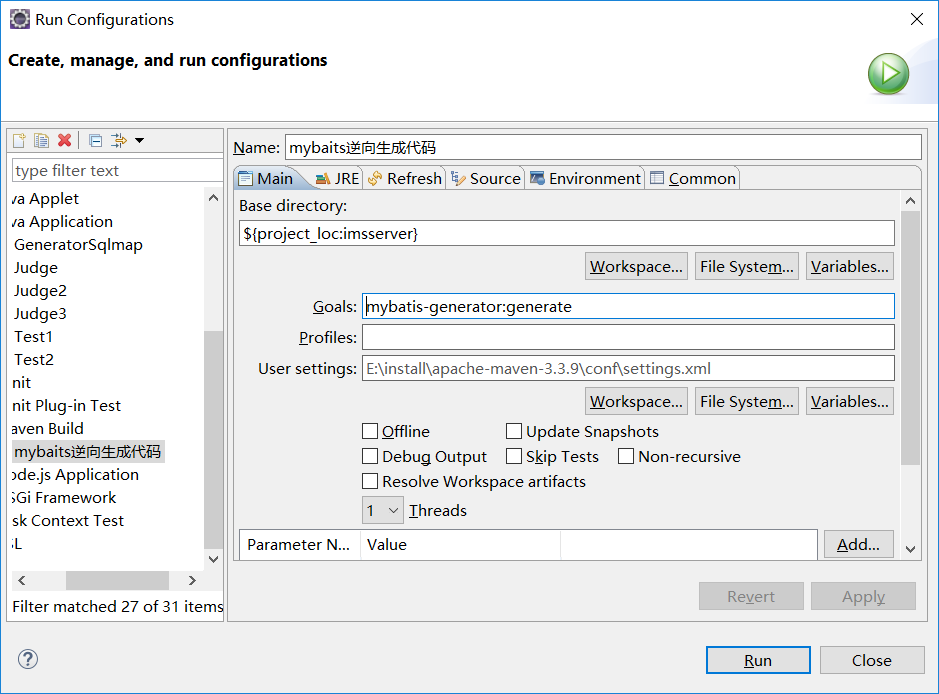
Task: Click the Run button
Action: point(757,660)
